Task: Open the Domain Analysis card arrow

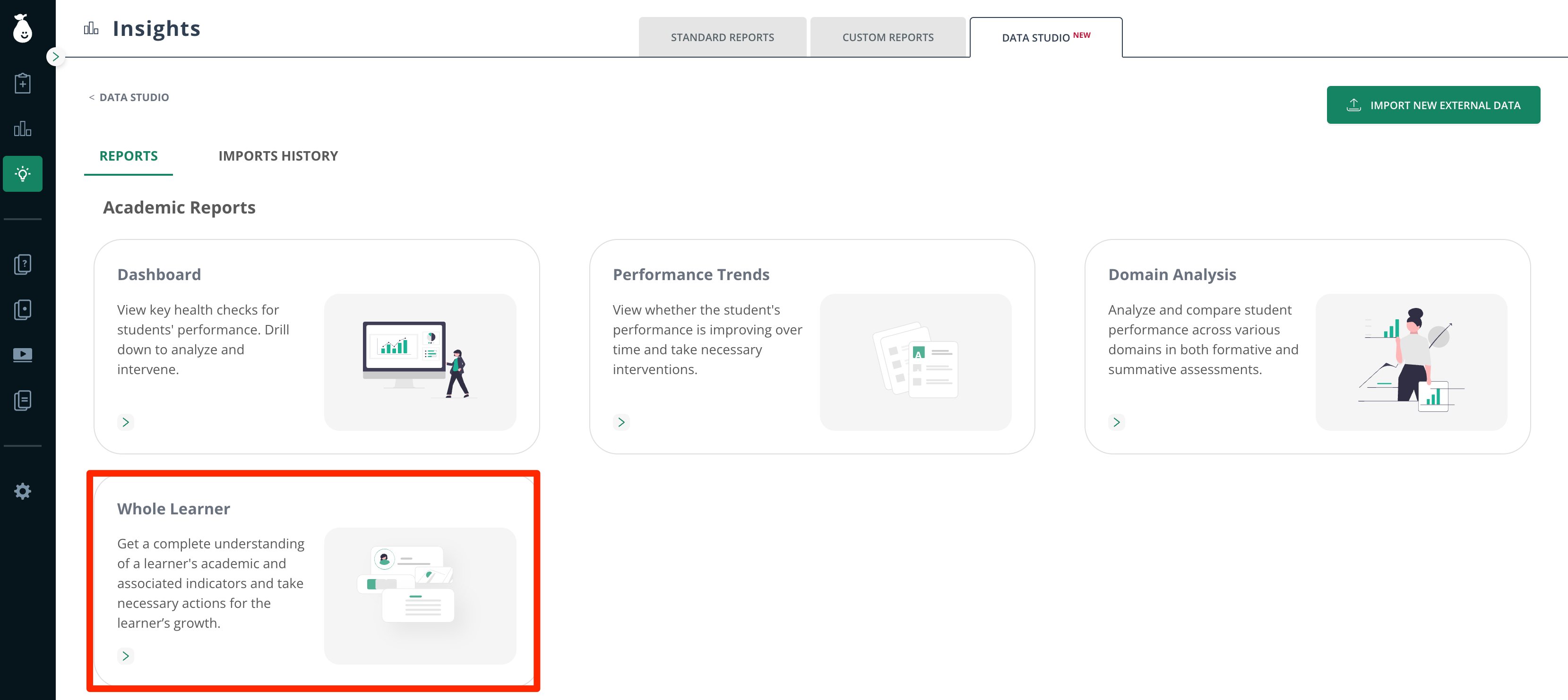Action: [x=1116, y=422]
